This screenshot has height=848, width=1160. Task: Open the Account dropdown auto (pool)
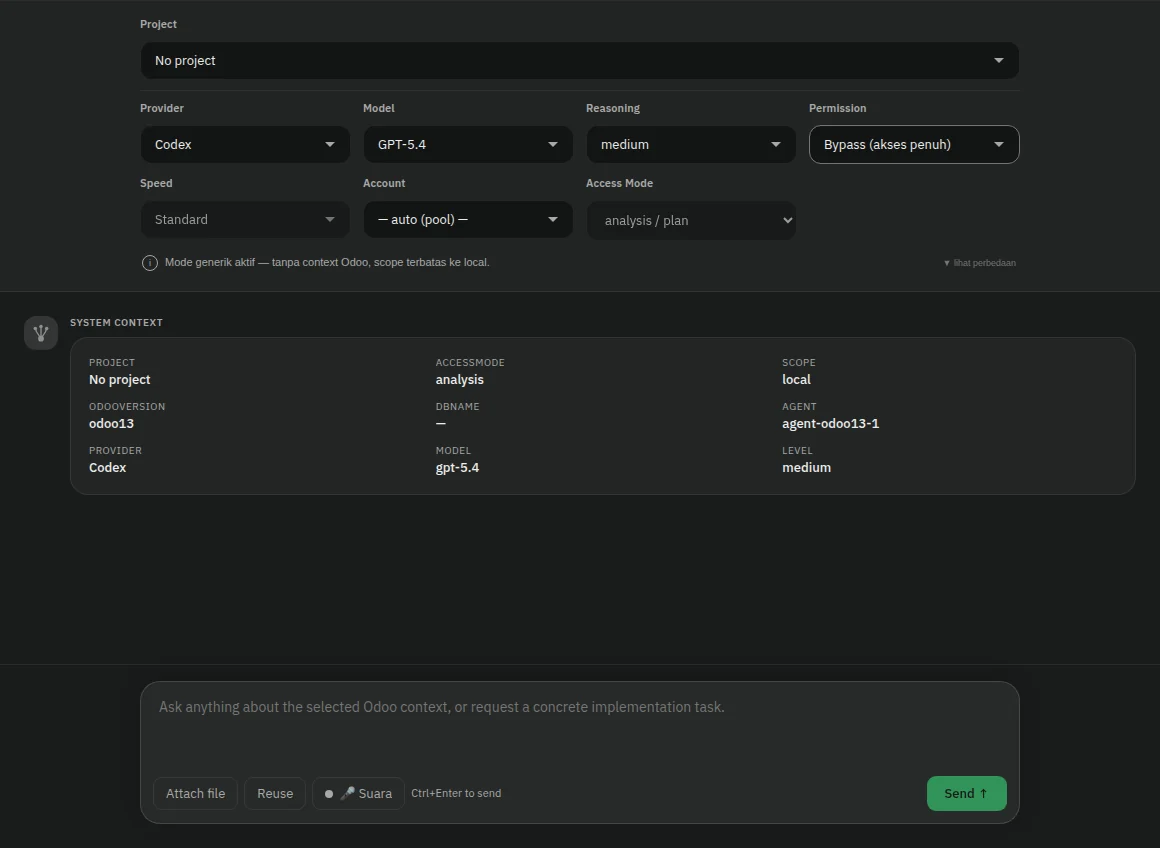(x=468, y=220)
